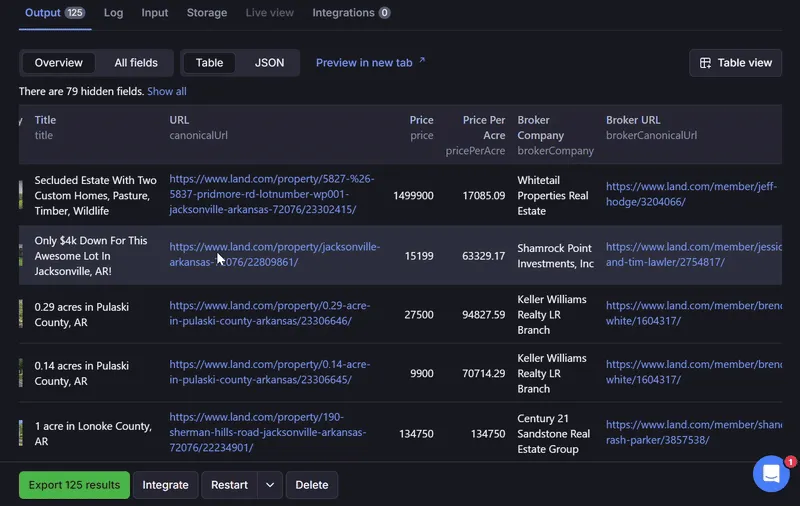
Task: Click the Integrate button
Action: click(x=165, y=485)
